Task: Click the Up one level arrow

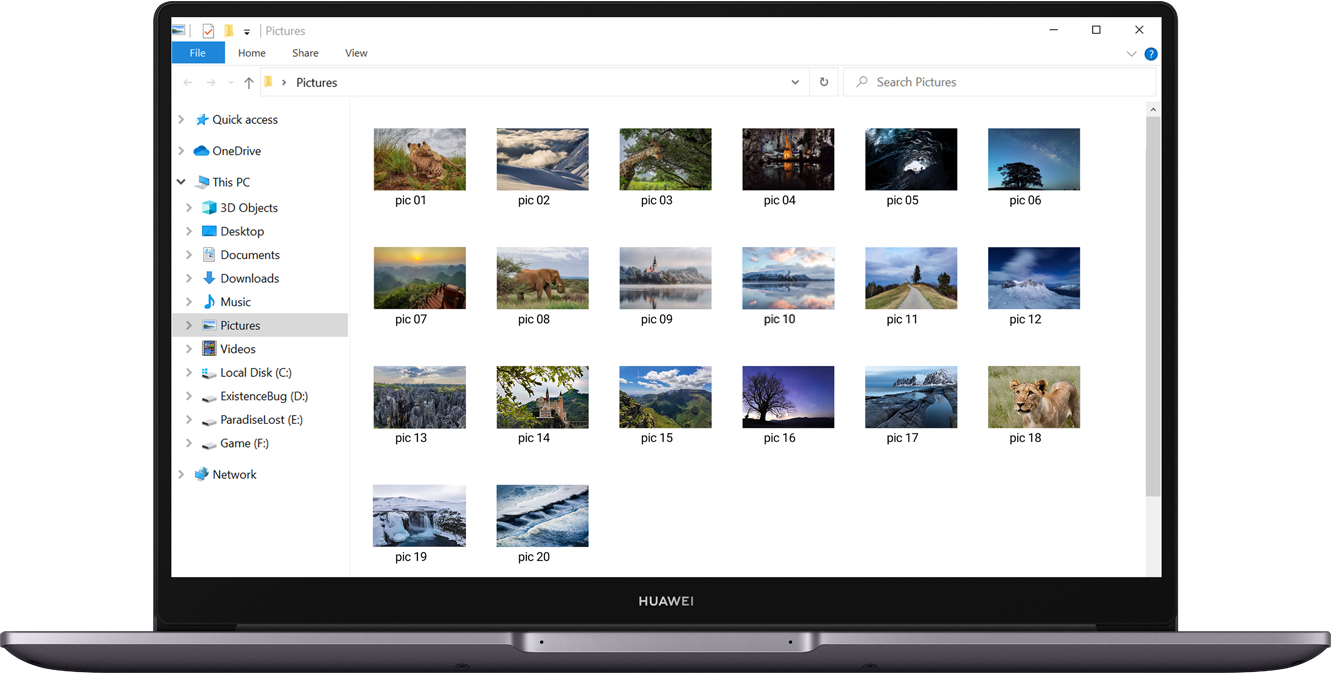Action: coord(248,82)
